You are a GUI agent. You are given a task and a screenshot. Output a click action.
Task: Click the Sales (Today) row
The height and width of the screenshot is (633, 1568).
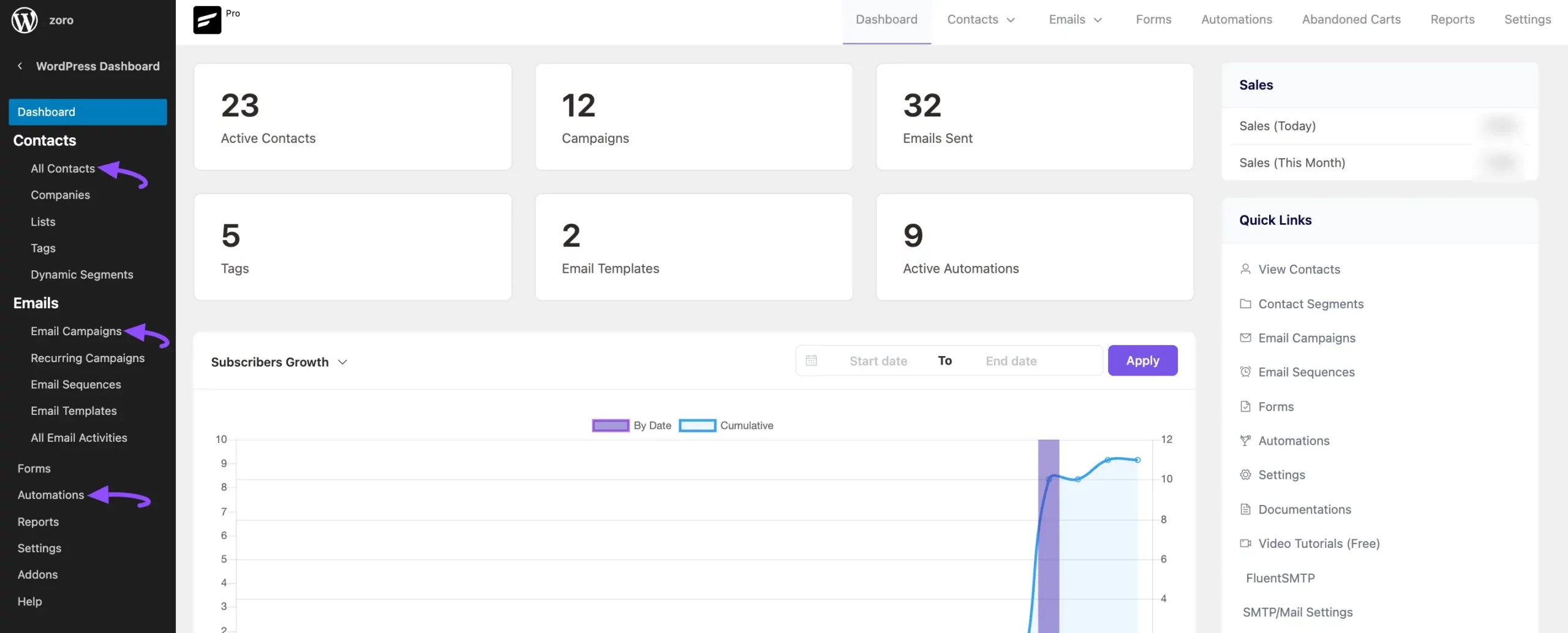coord(1379,126)
